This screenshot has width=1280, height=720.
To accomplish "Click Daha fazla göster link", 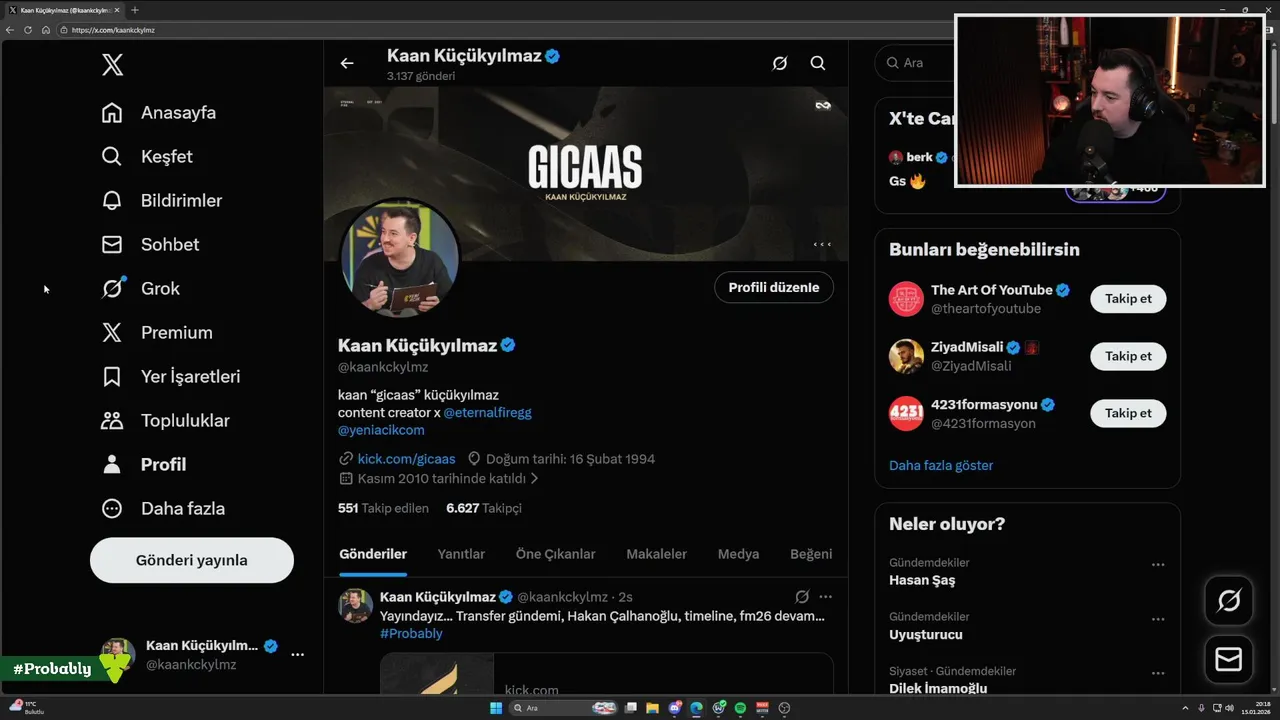I will point(941,466).
